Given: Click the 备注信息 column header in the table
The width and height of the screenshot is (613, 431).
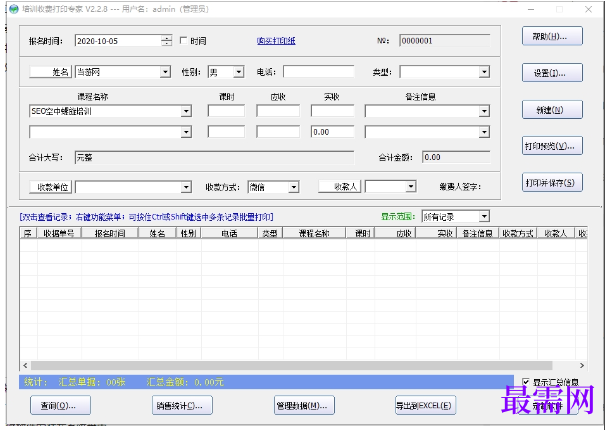Looking at the screenshot, I should pos(478,233).
